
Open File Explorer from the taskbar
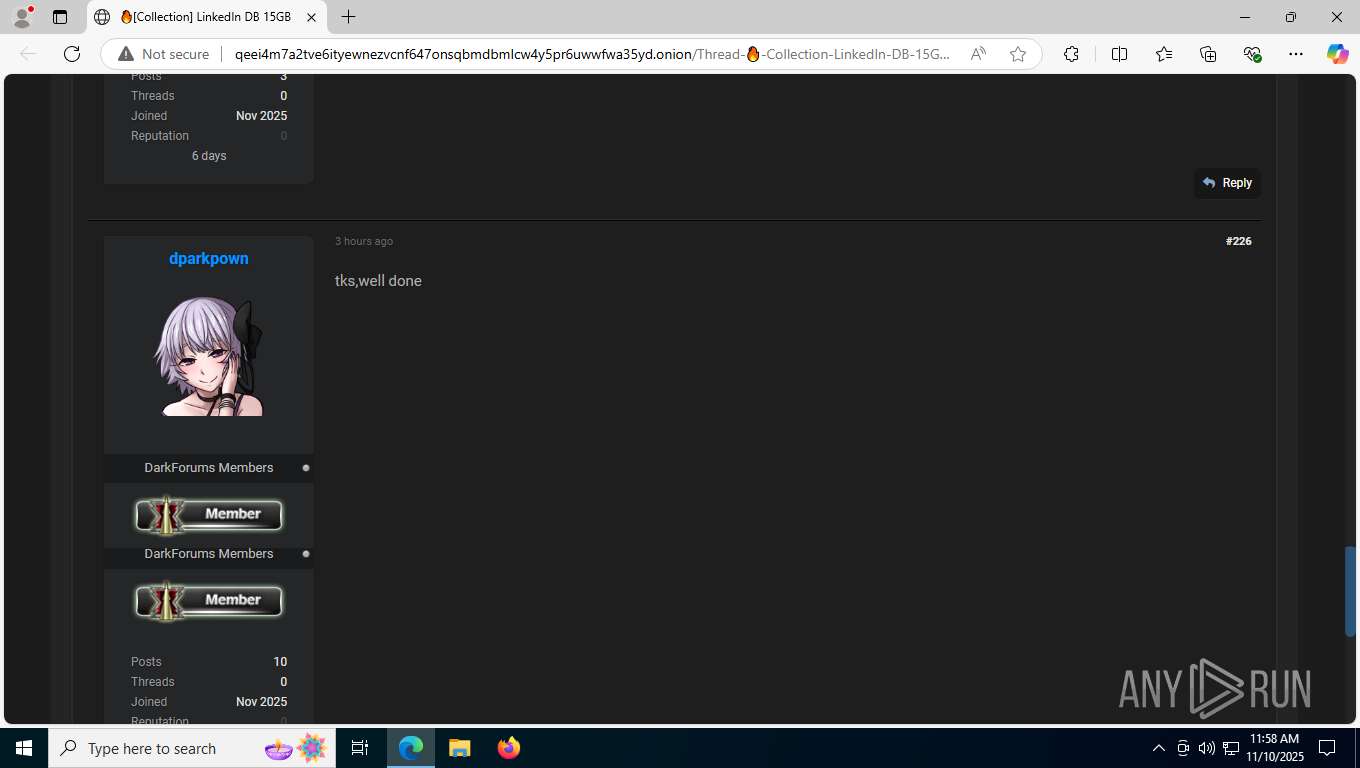(x=459, y=748)
